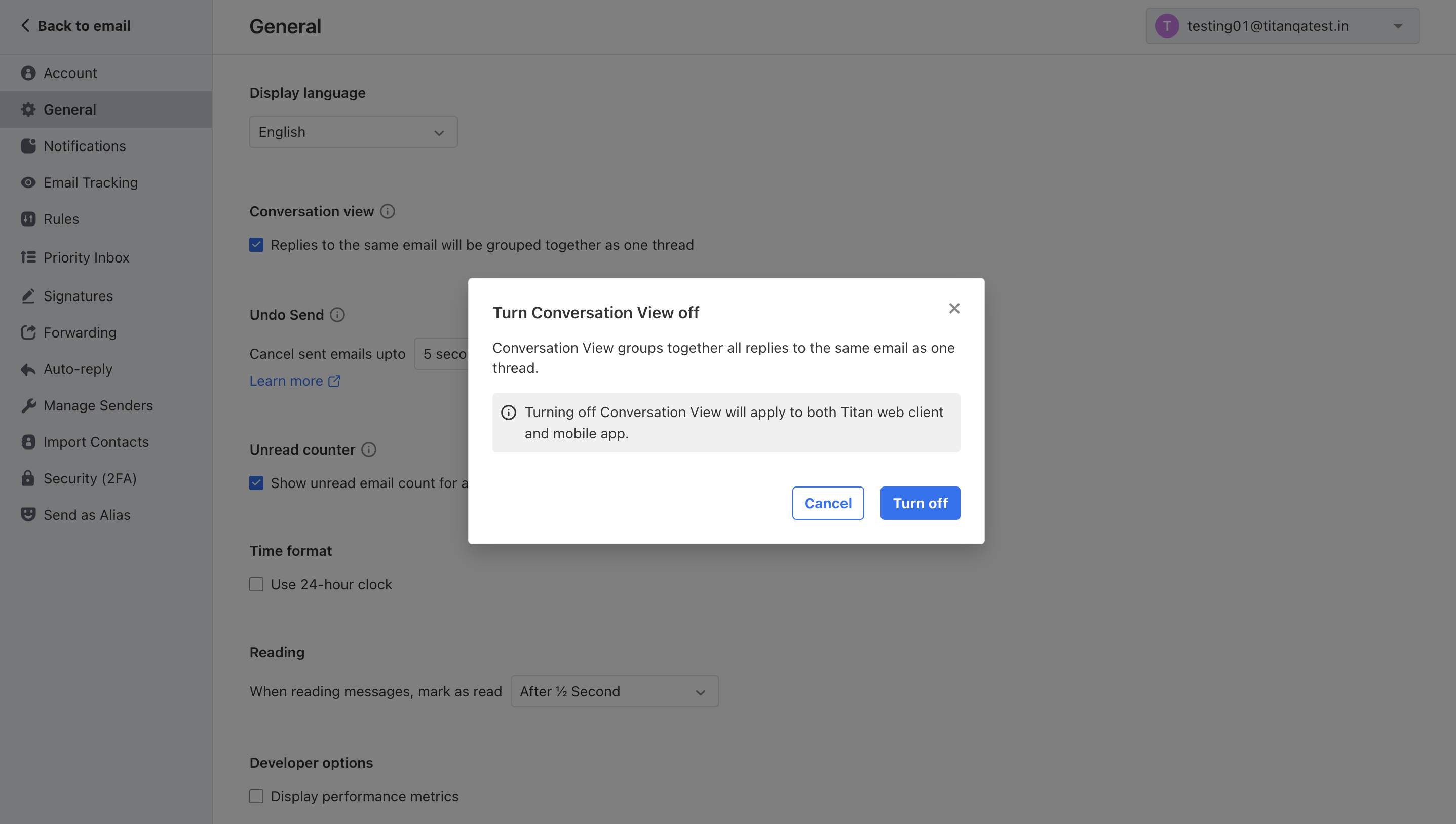Open Send as Alias settings
Screen dimensions: 1456x824
point(106,514)
